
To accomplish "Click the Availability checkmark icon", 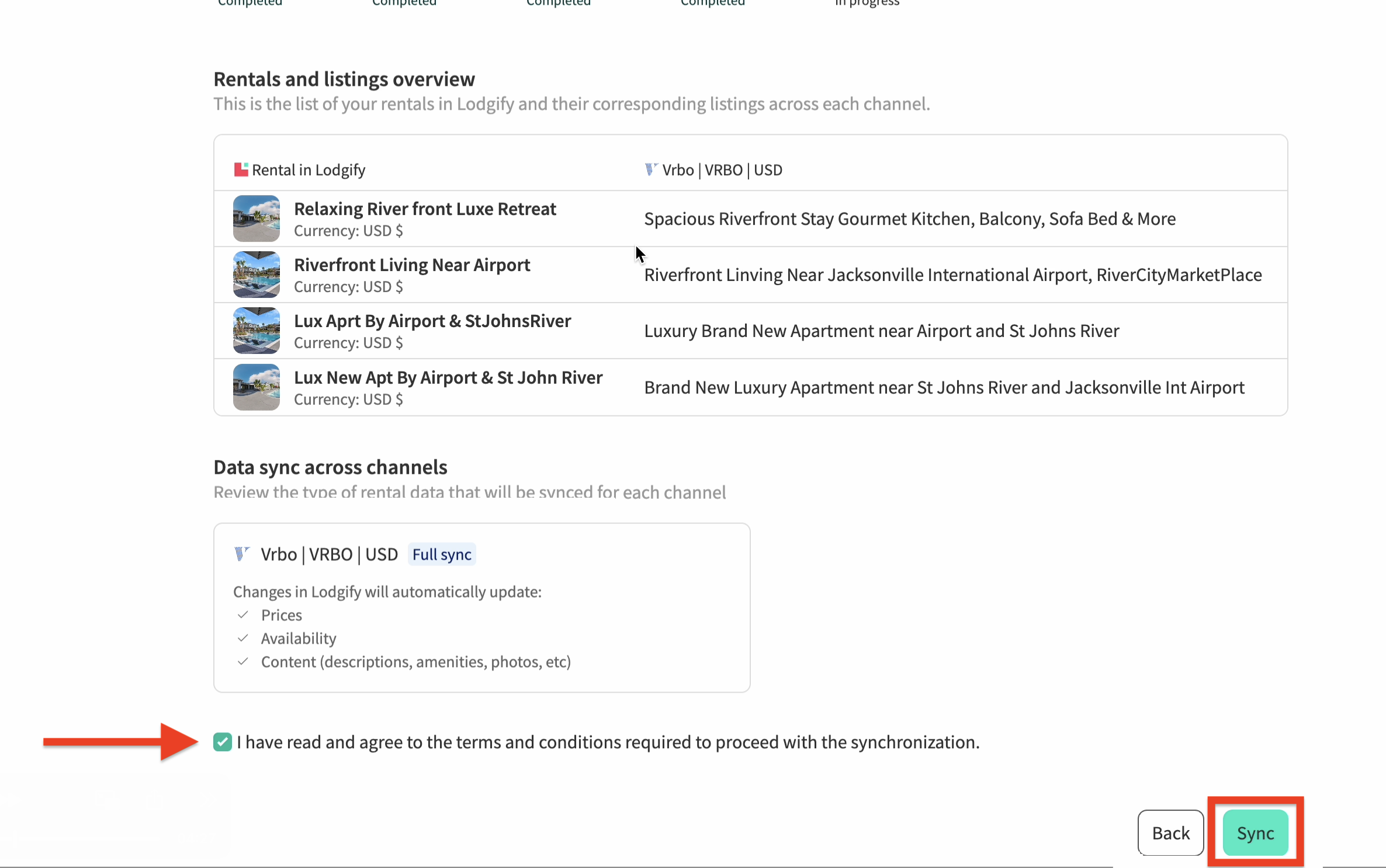I will click(243, 638).
